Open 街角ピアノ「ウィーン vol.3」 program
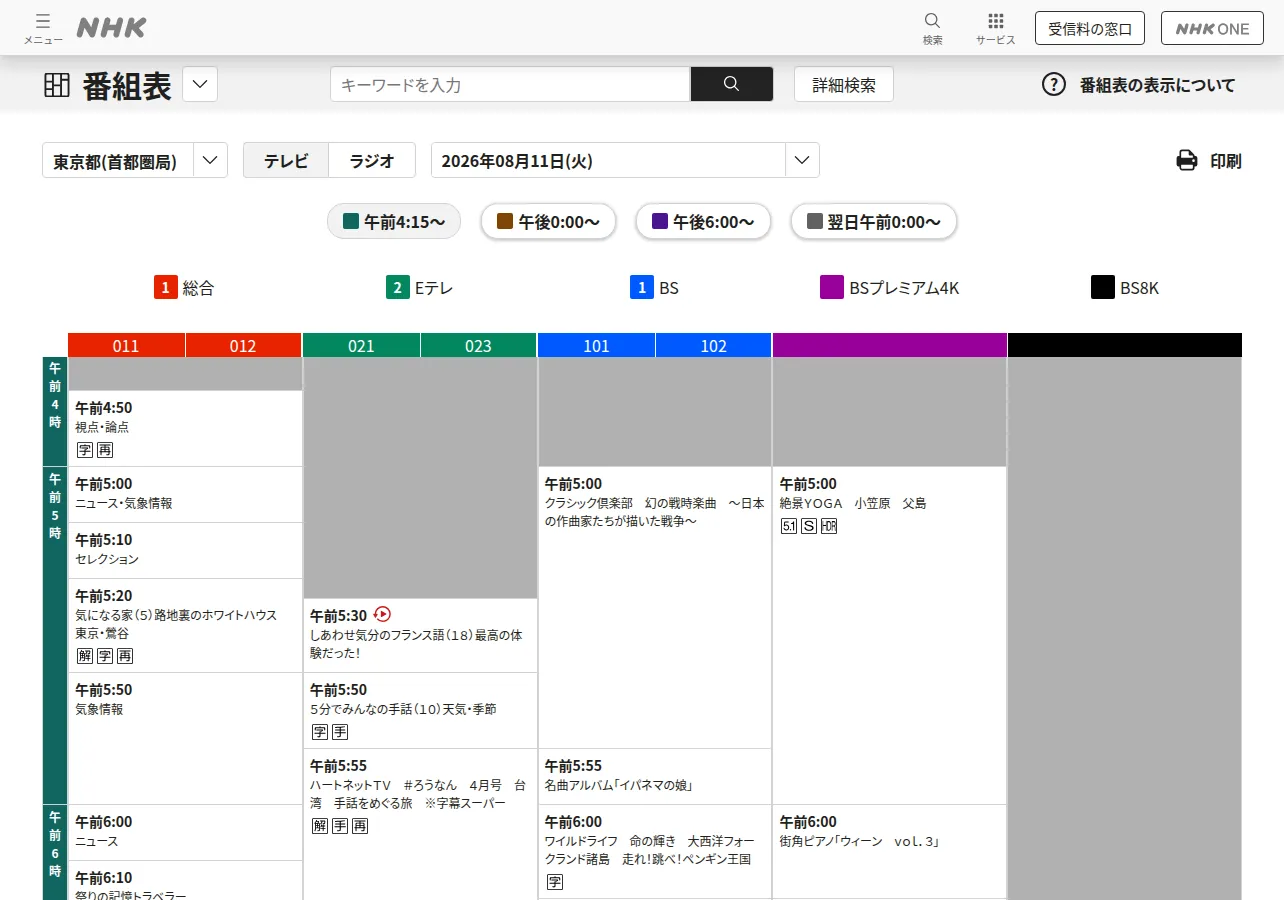The image size is (1284, 900). coord(890,851)
